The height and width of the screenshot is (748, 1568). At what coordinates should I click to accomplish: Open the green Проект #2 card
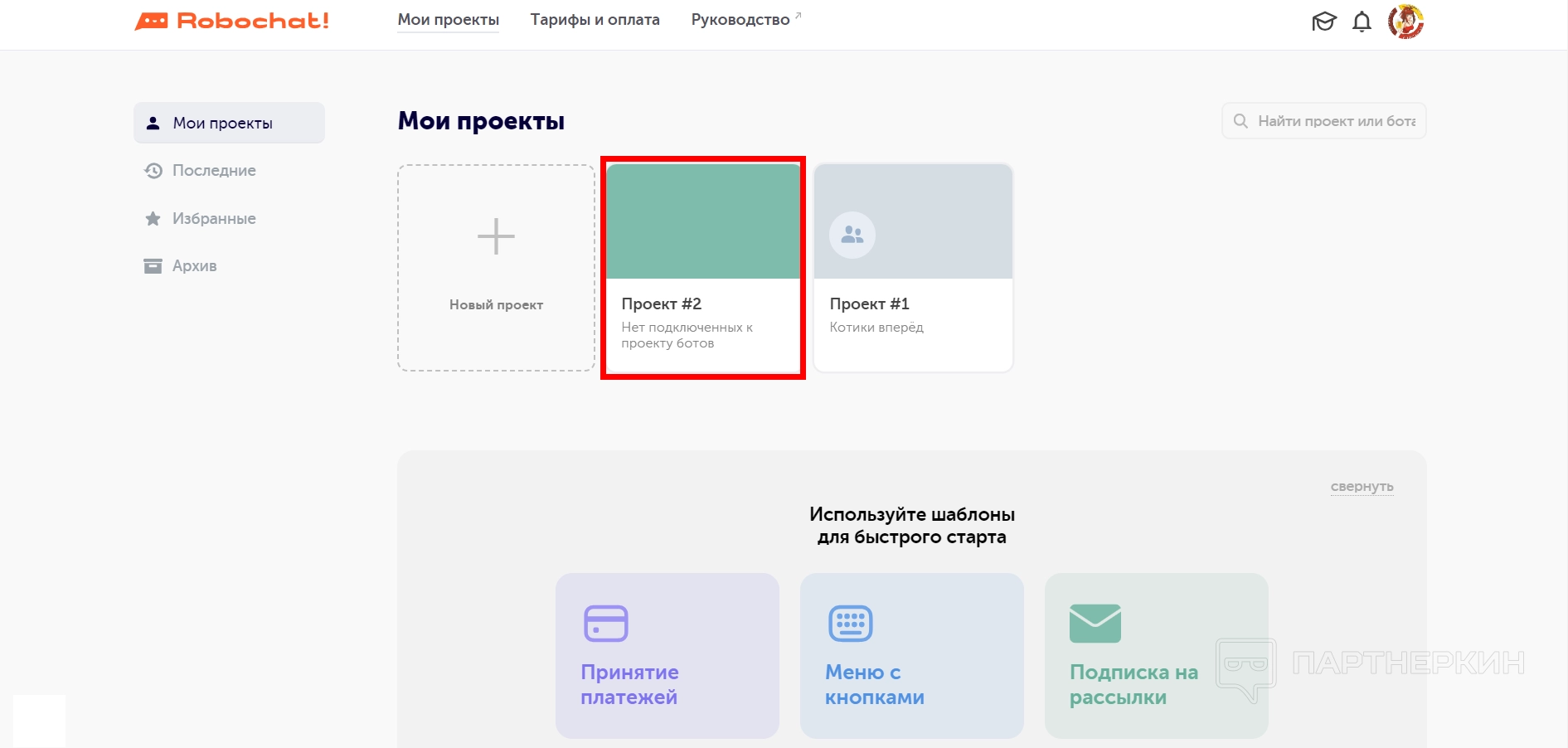click(703, 267)
